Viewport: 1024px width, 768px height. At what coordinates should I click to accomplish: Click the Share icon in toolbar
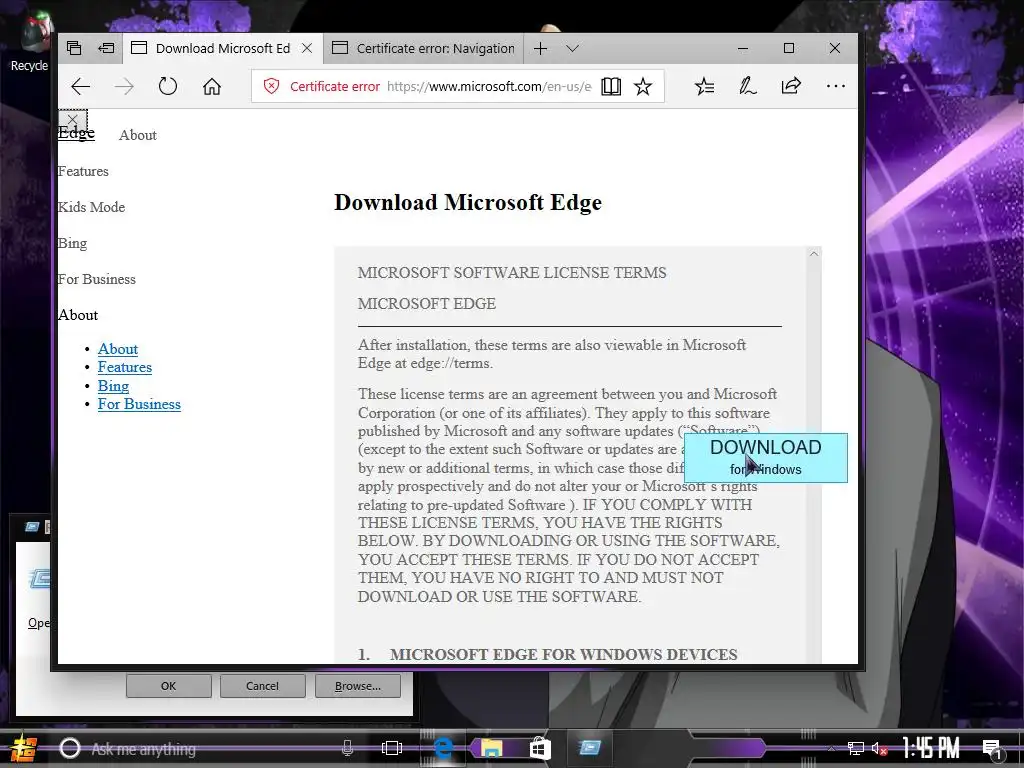791,86
